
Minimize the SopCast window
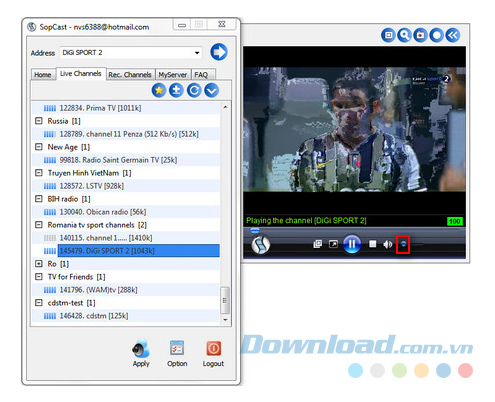coord(182,25)
